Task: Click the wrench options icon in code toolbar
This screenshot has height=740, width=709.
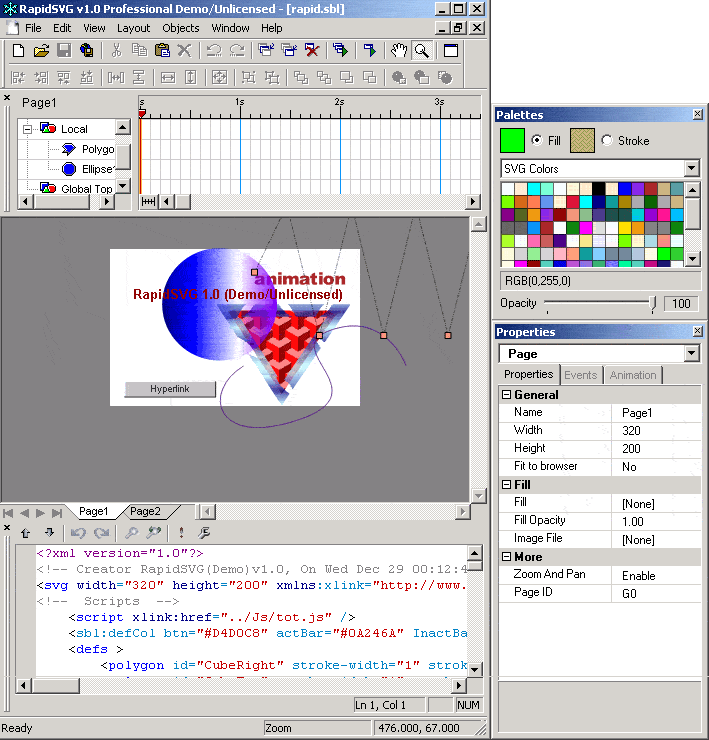Action: (204, 533)
